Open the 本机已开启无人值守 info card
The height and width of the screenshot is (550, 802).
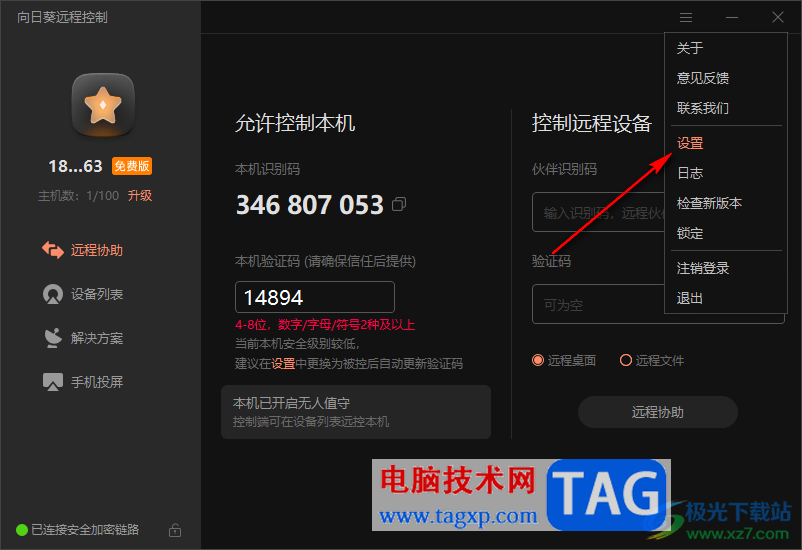pos(356,412)
